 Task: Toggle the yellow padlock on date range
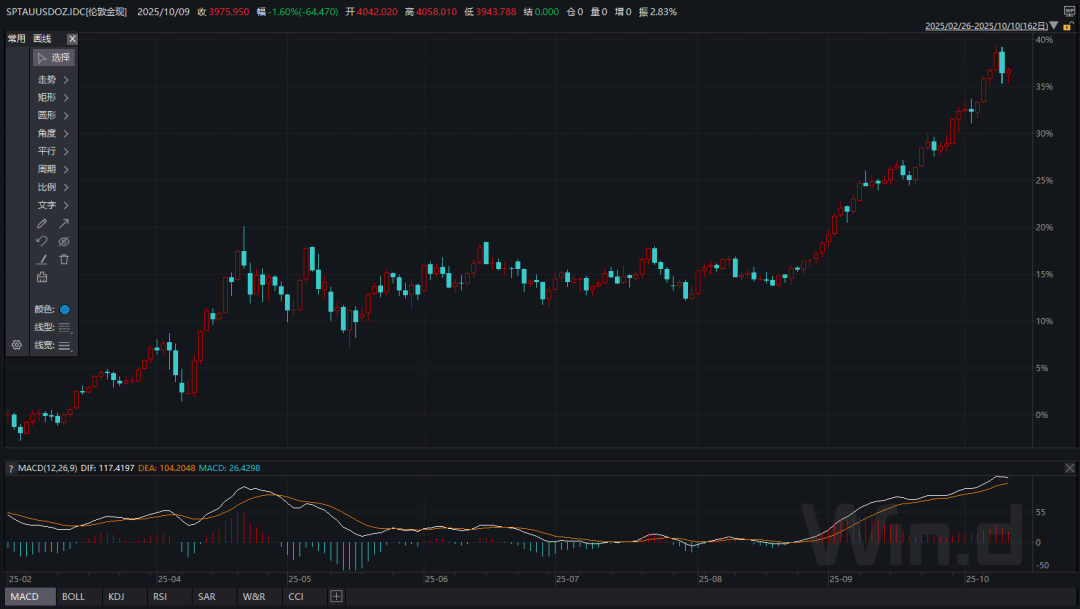pyautogui.click(x=1066, y=25)
